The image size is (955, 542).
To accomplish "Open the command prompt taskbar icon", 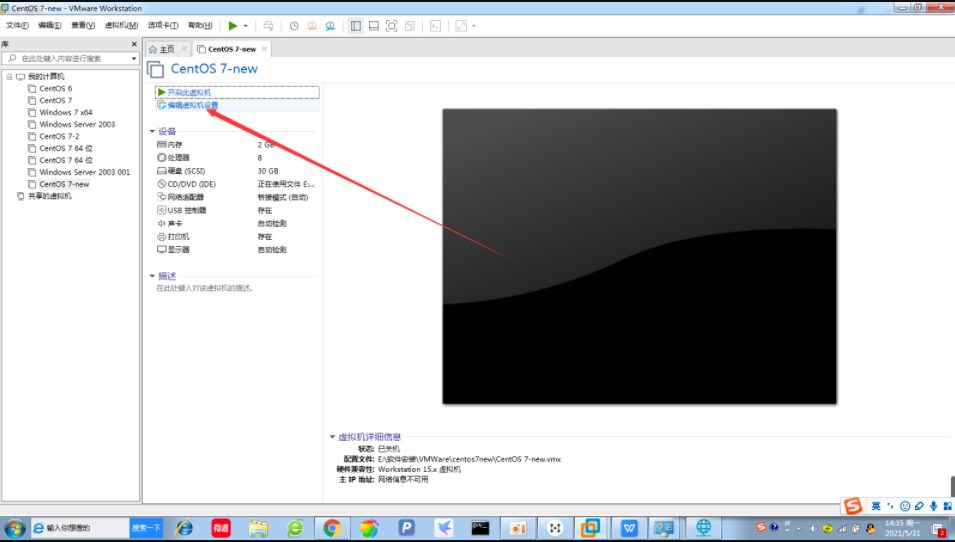I will coord(480,528).
